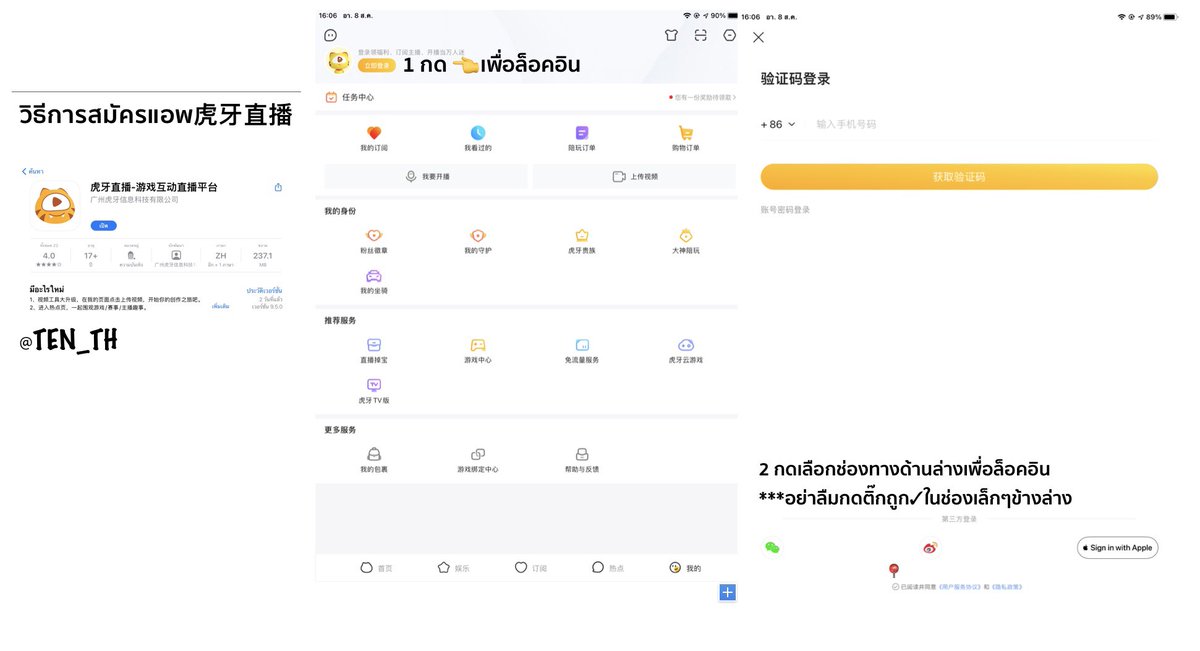The width and height of the screenshot is (1200, 651).
Task: Open 虎牙贵族 crown icon
Action: tap(582, 235)
